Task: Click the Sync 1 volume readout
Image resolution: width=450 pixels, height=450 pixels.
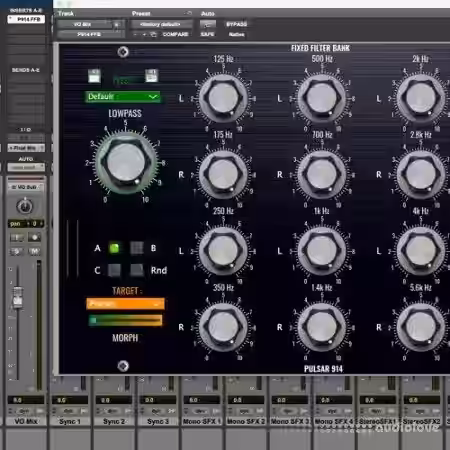Action: pos(70,400)
